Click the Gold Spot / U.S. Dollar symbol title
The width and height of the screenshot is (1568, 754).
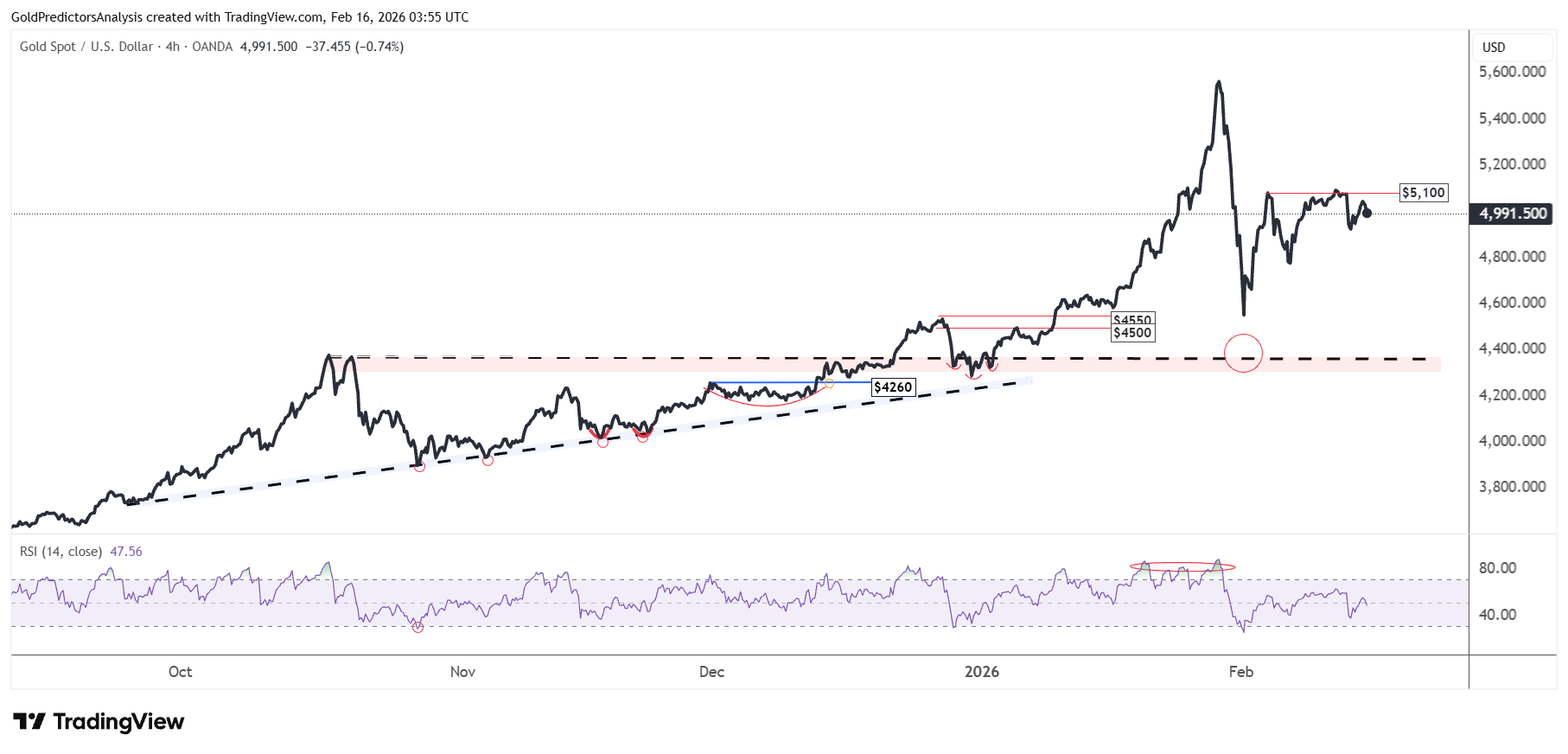pos(86,47)
